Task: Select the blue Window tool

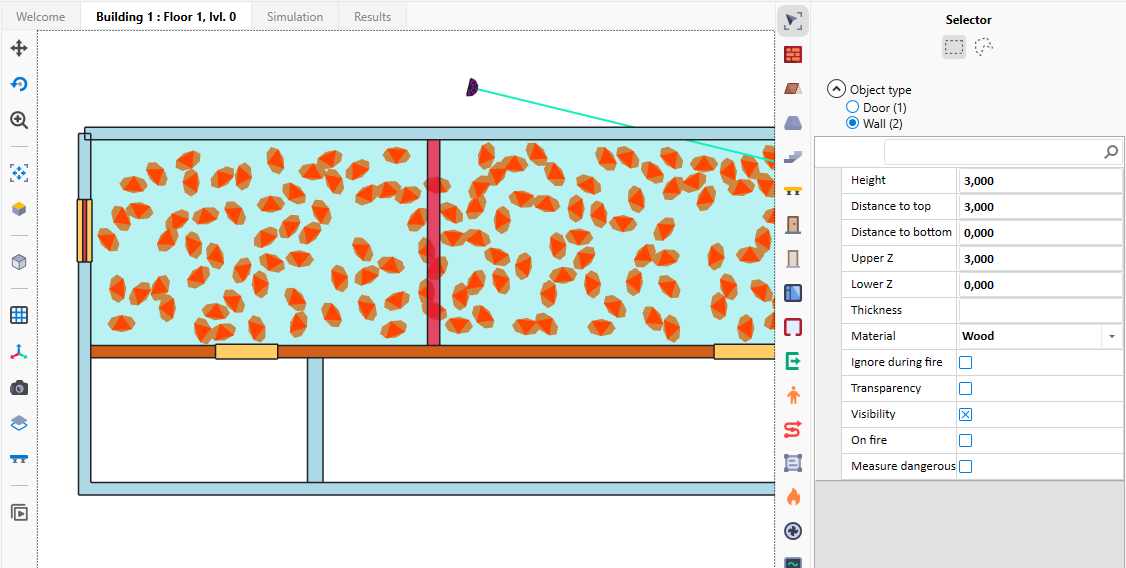Action: tap(793, 293)
